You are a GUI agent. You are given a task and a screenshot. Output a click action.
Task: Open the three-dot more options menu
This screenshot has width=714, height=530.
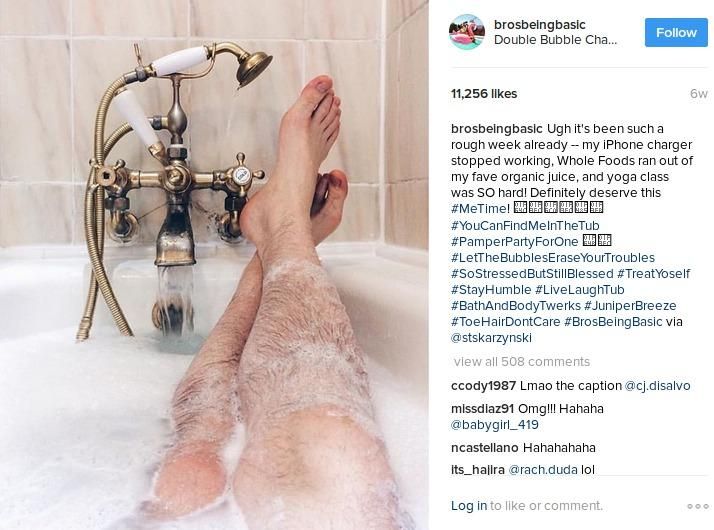point(698,506)
